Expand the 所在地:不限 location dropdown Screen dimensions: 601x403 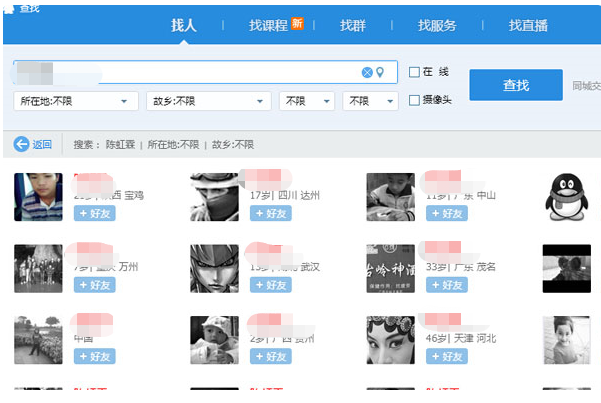[x=76, y=101]
